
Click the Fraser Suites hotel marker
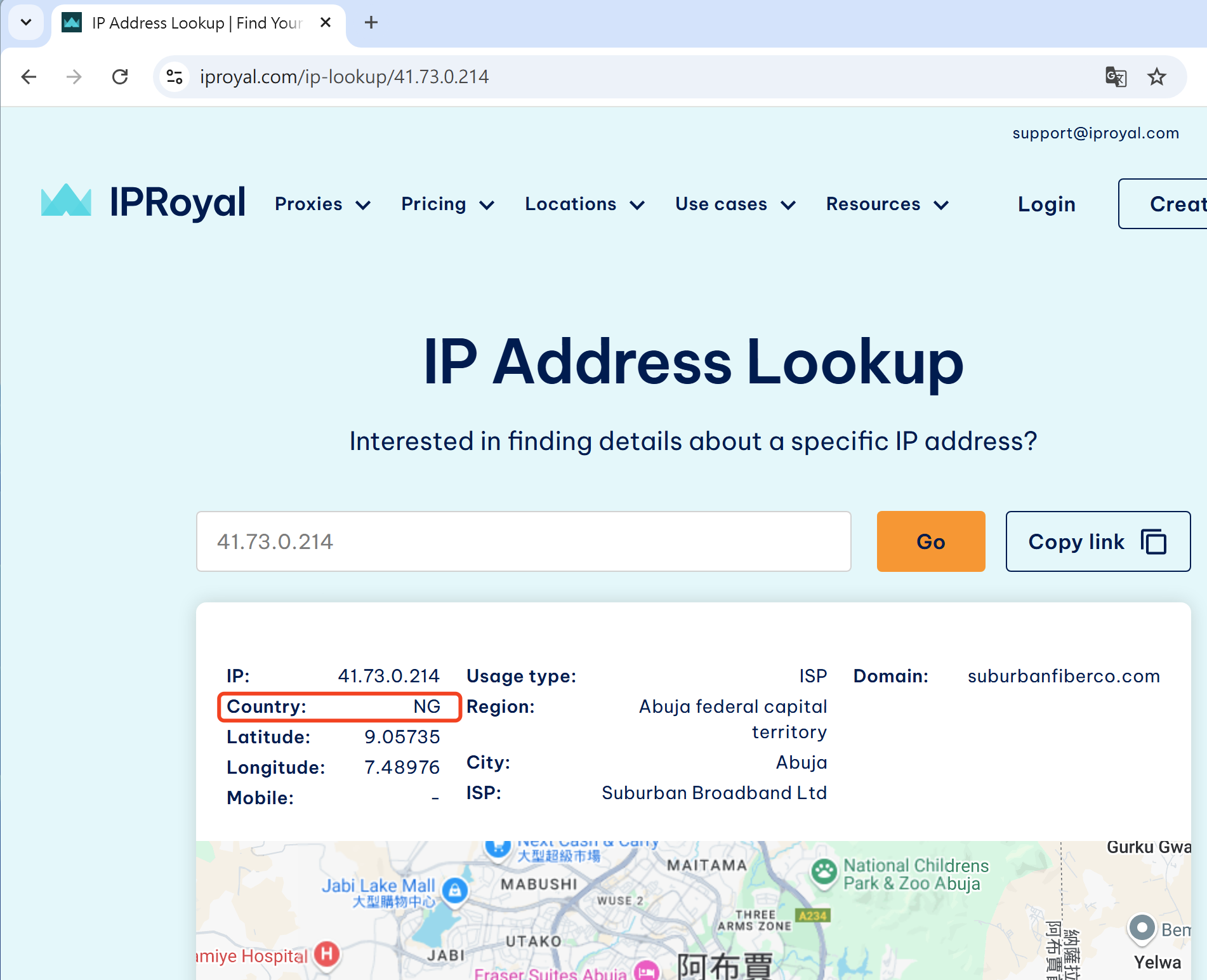[647, 970]
